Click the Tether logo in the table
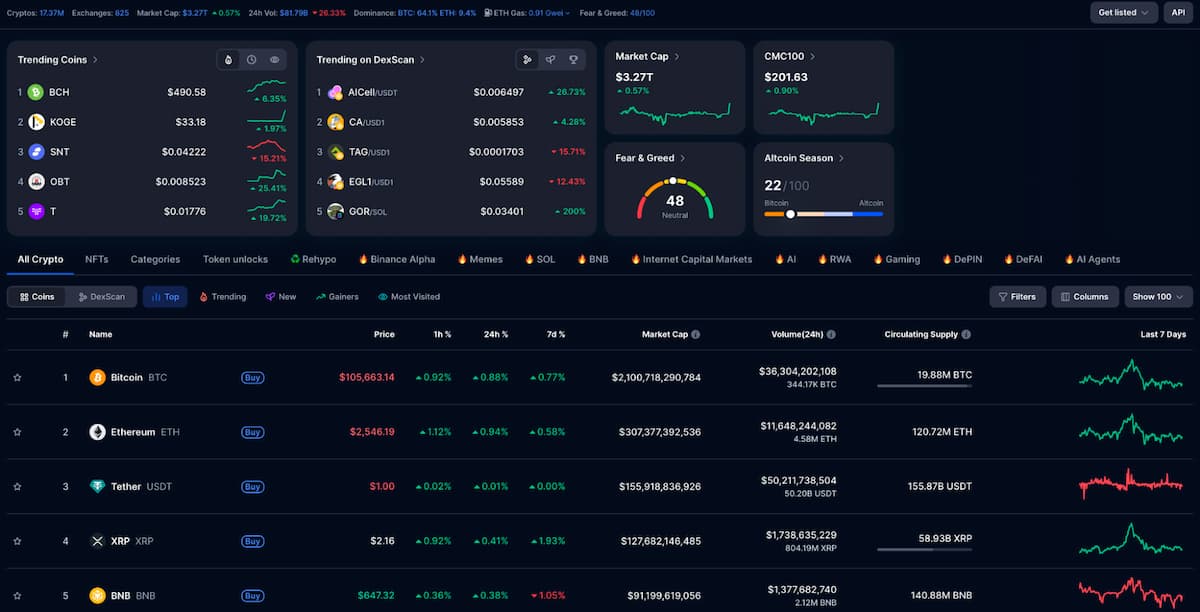The width and height of the screenshot is (1200, 612). click(97, 487)
